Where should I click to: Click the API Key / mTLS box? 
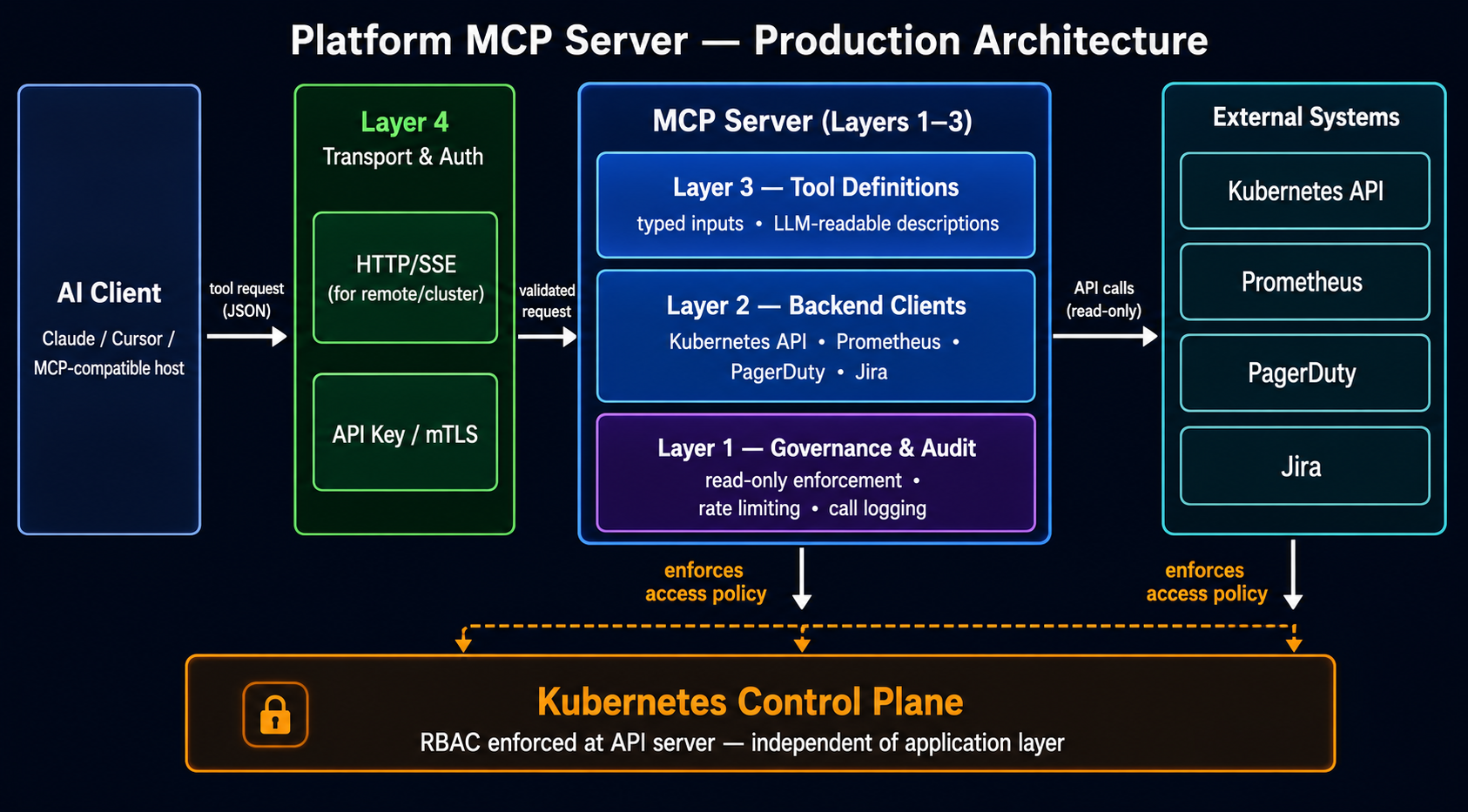click(x=405, y=433)
